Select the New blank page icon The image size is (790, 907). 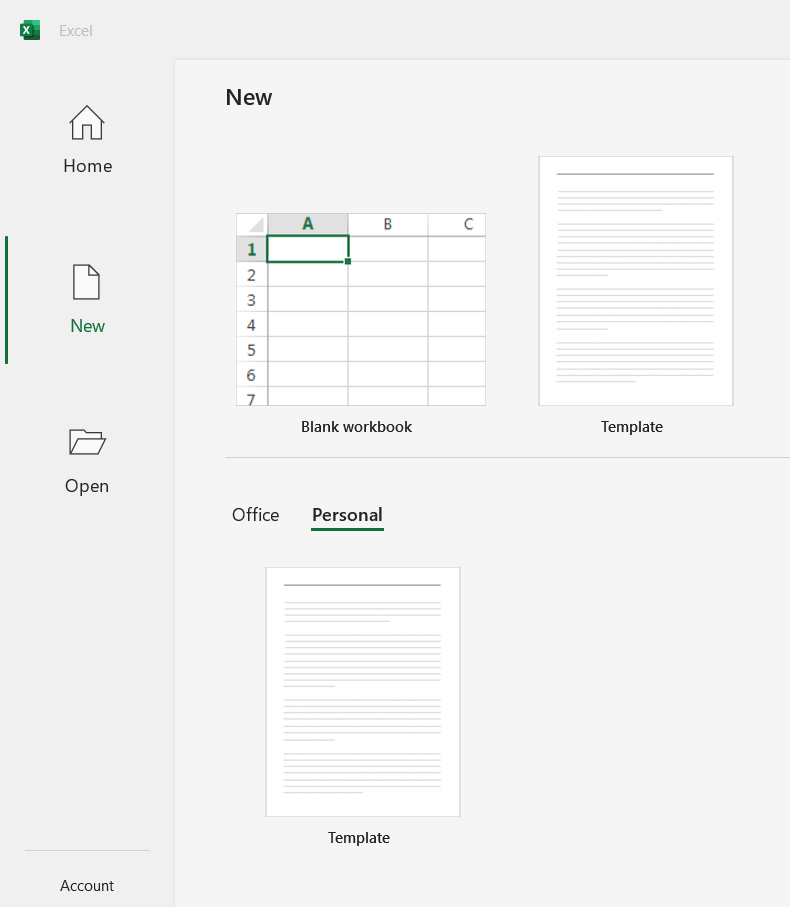(x=87, y=282)
